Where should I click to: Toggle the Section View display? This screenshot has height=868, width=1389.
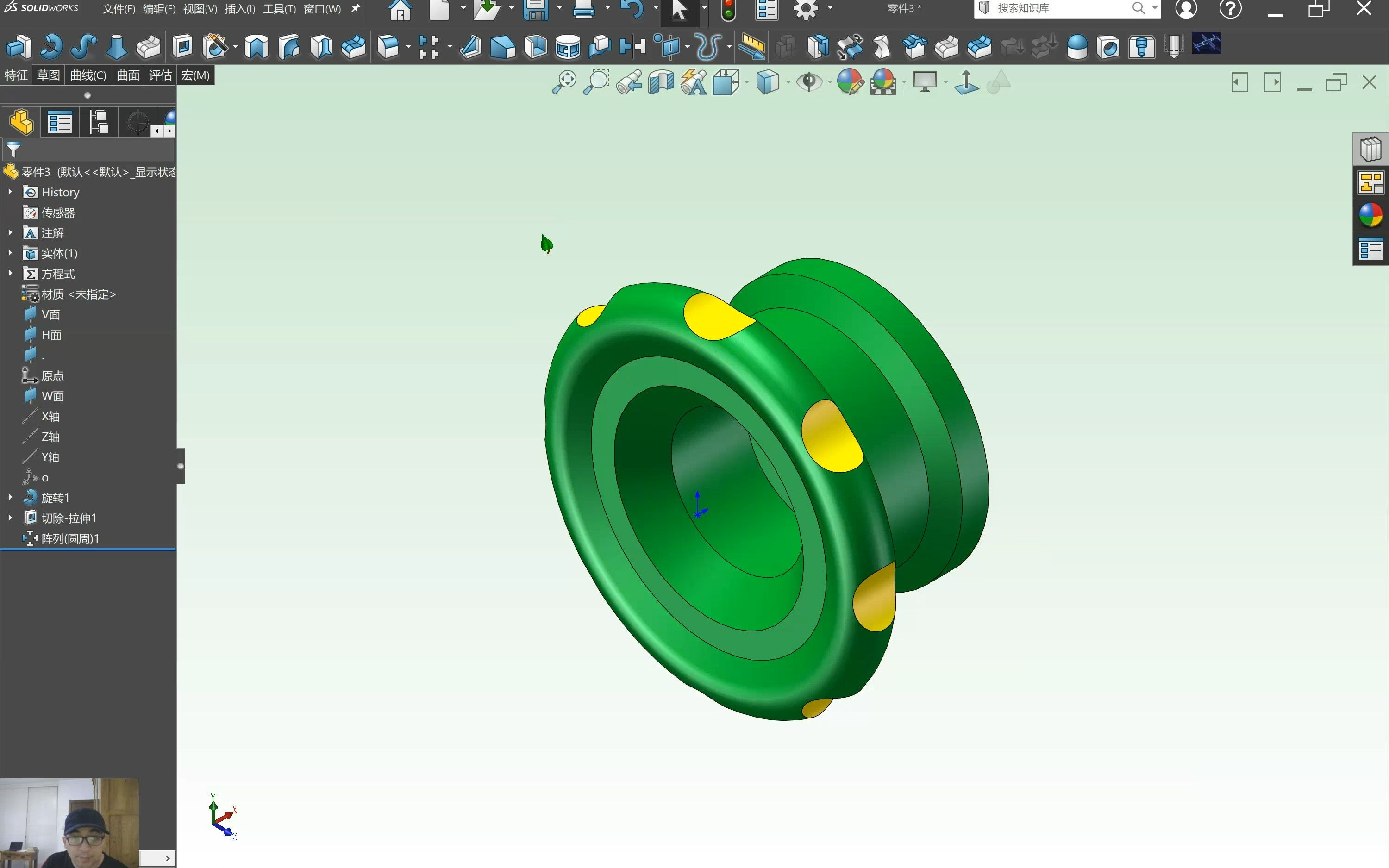tap(661, 82)
